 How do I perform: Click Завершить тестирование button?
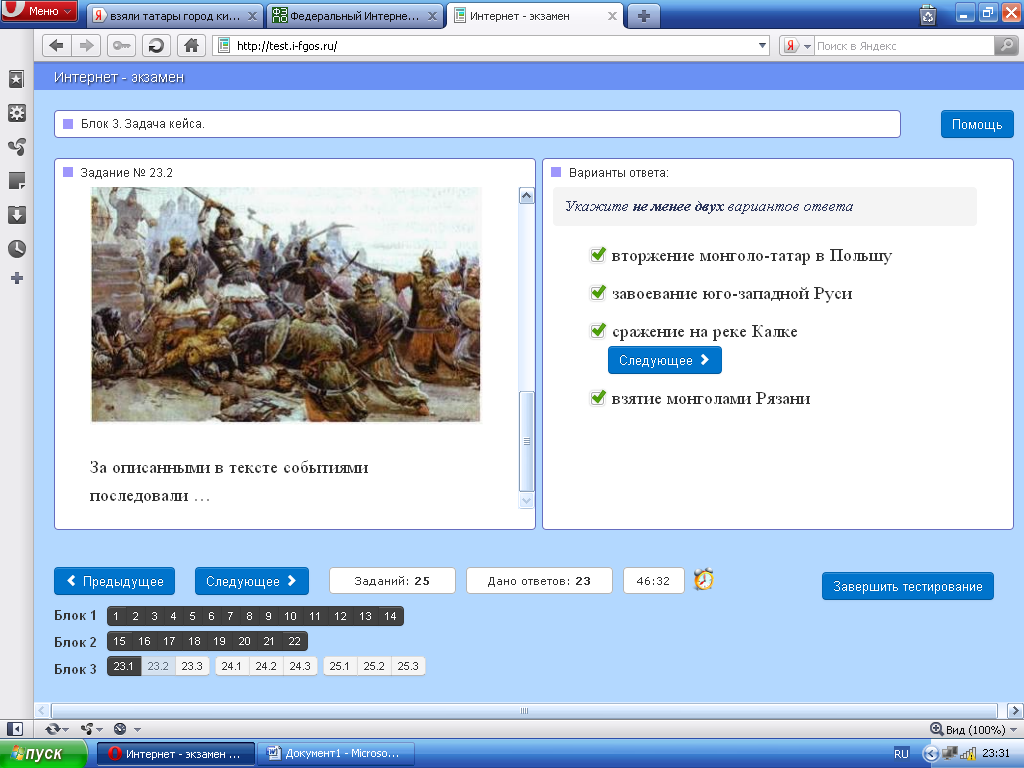908,586
